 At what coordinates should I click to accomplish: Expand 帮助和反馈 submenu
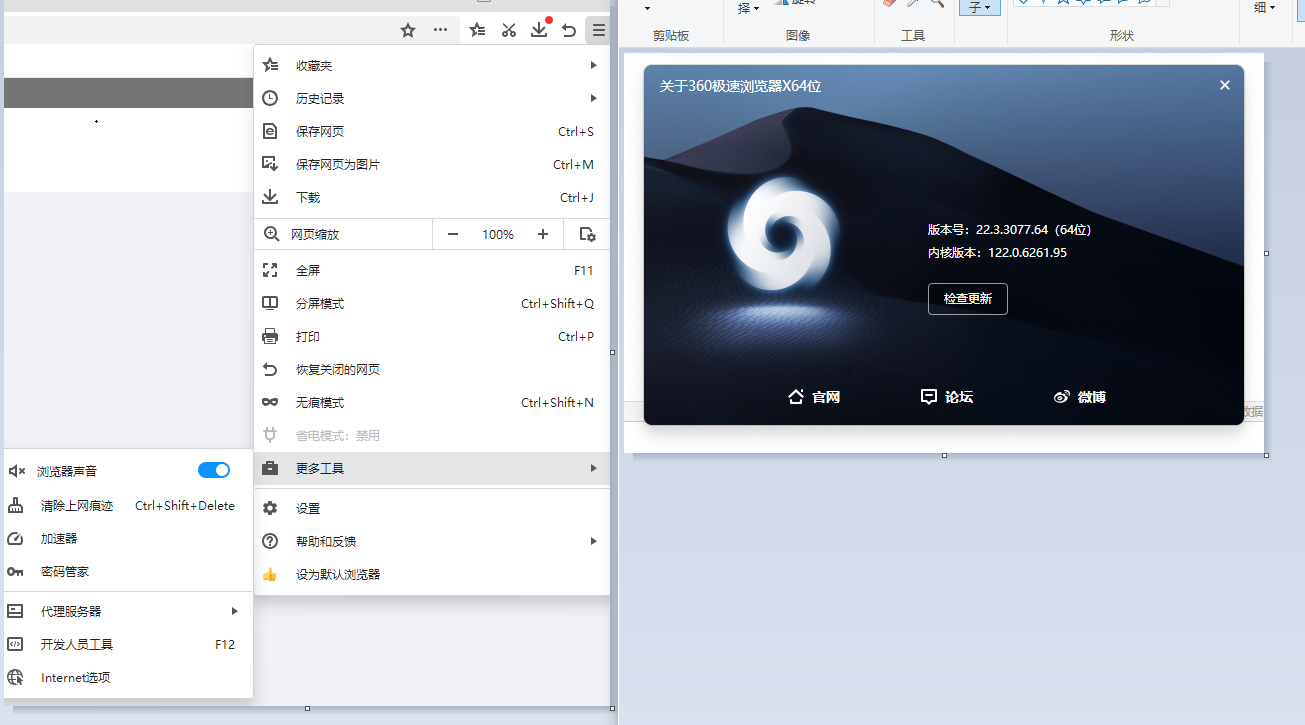click(x=431, y=541)
